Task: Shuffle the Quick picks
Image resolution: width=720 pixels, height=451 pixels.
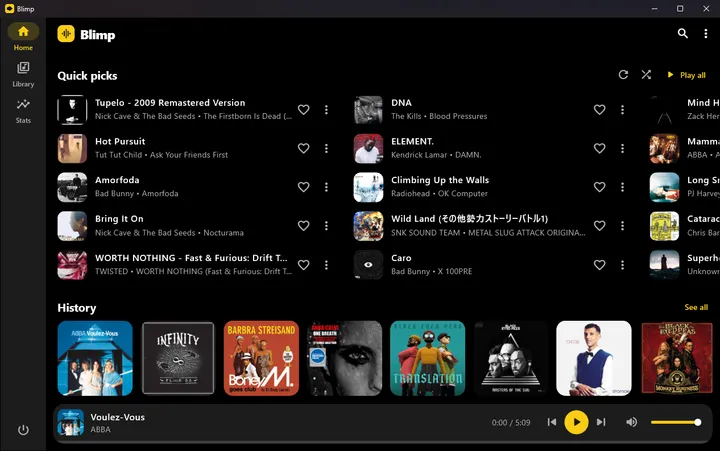Action: point(646,74)
